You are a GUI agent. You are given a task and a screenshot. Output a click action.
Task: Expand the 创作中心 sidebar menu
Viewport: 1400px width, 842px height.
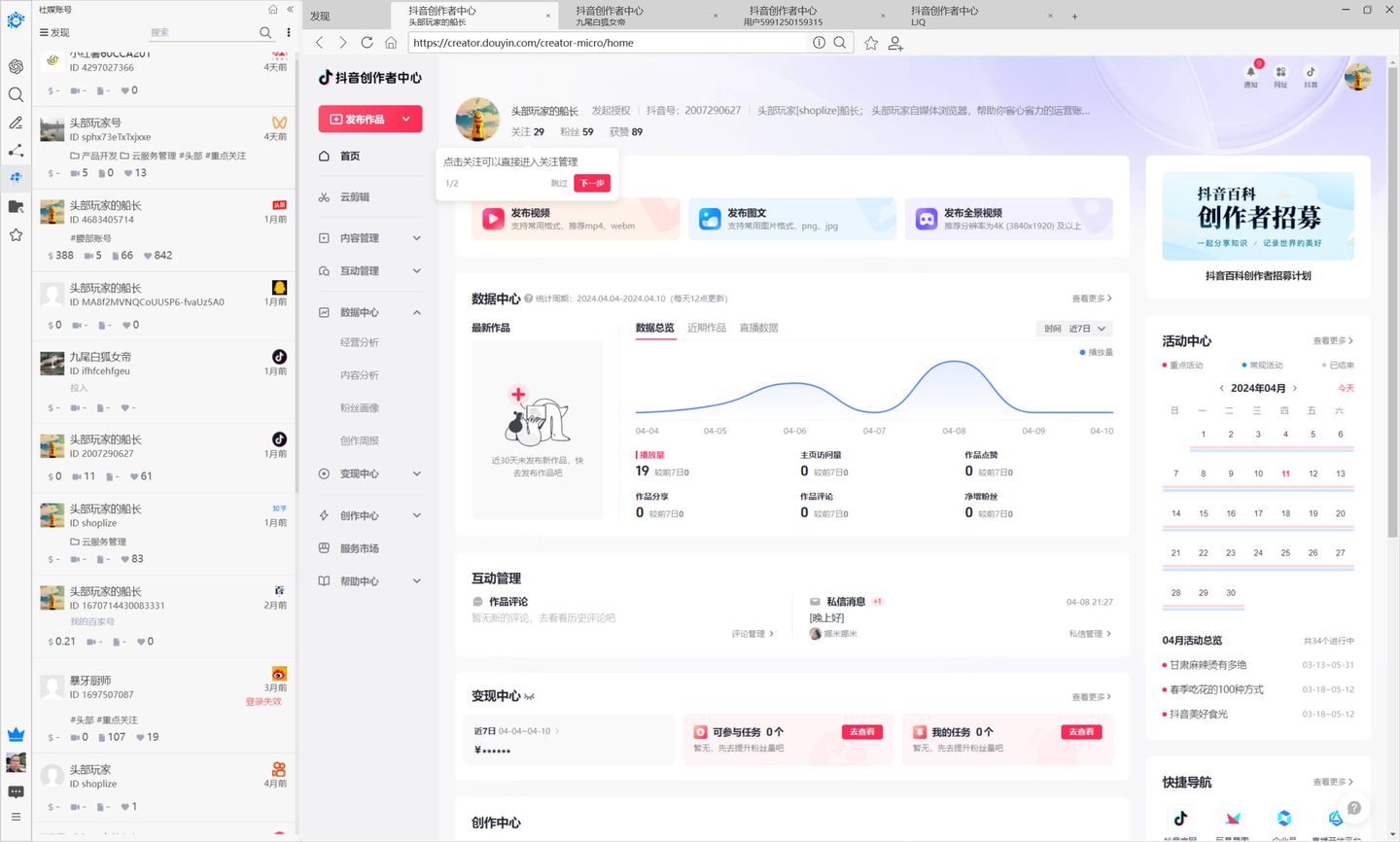(x=370, y=515)
